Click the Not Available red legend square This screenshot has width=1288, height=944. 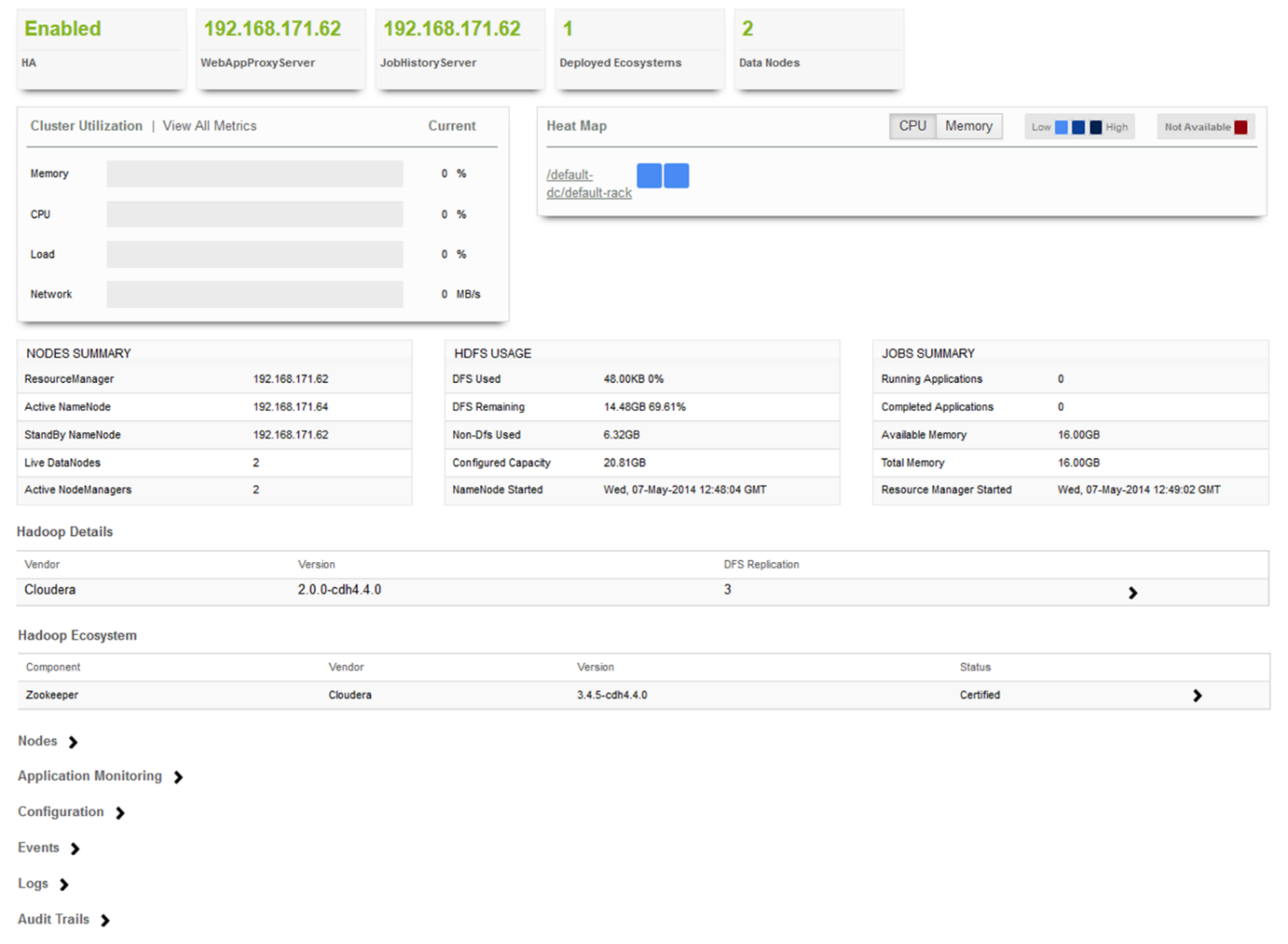pyautogui.click(x=1240, y=127)
